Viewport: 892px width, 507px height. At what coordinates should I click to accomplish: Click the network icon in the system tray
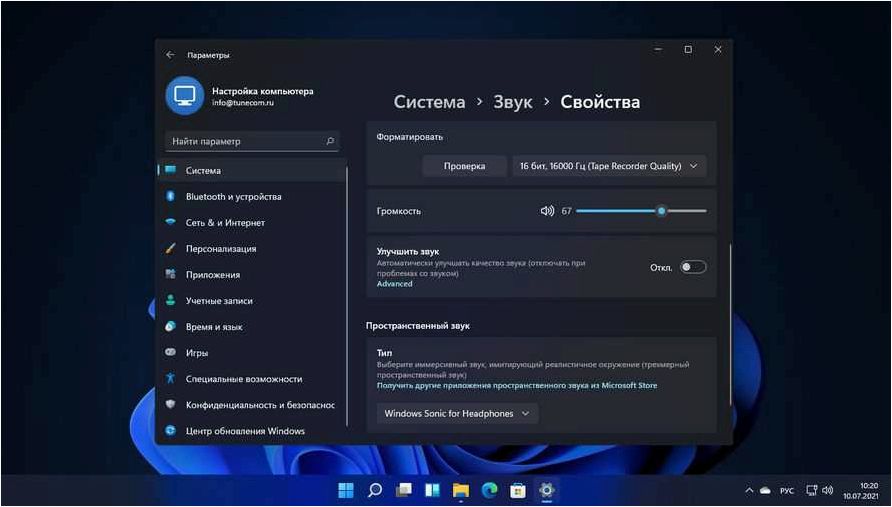click(812, 490)
